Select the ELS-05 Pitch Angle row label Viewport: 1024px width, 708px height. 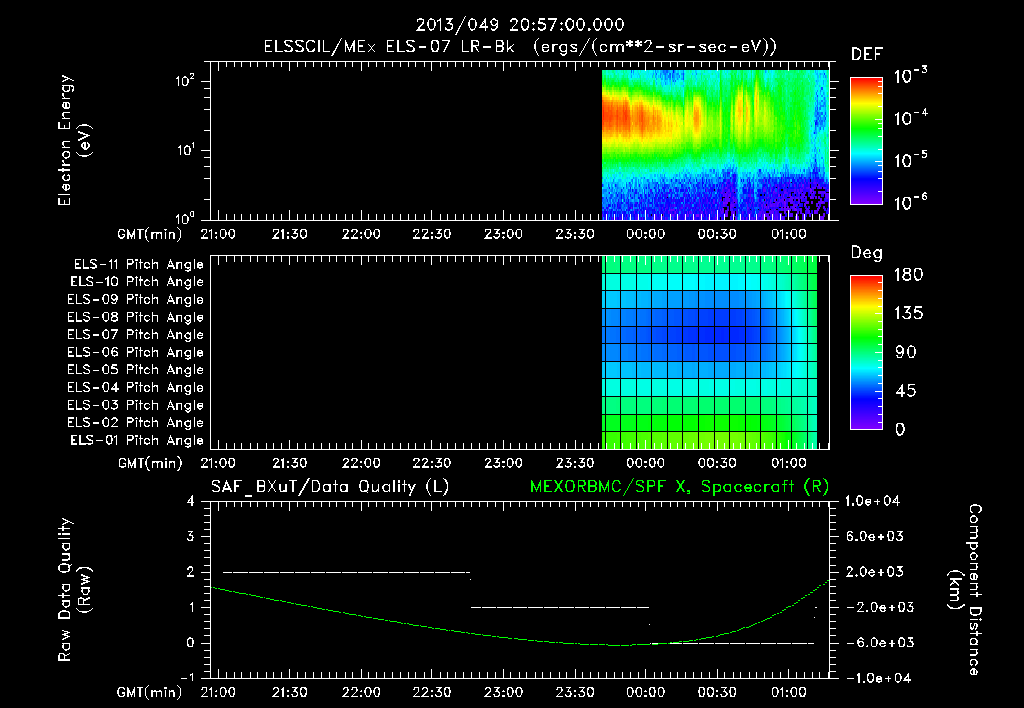tap(136, 370)
